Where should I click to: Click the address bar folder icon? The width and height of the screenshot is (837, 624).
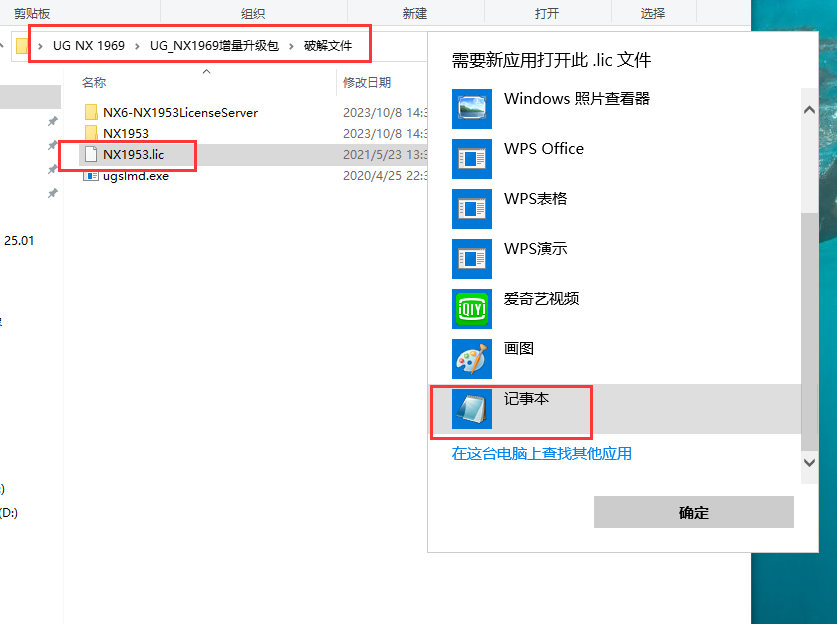pos(21,45)
